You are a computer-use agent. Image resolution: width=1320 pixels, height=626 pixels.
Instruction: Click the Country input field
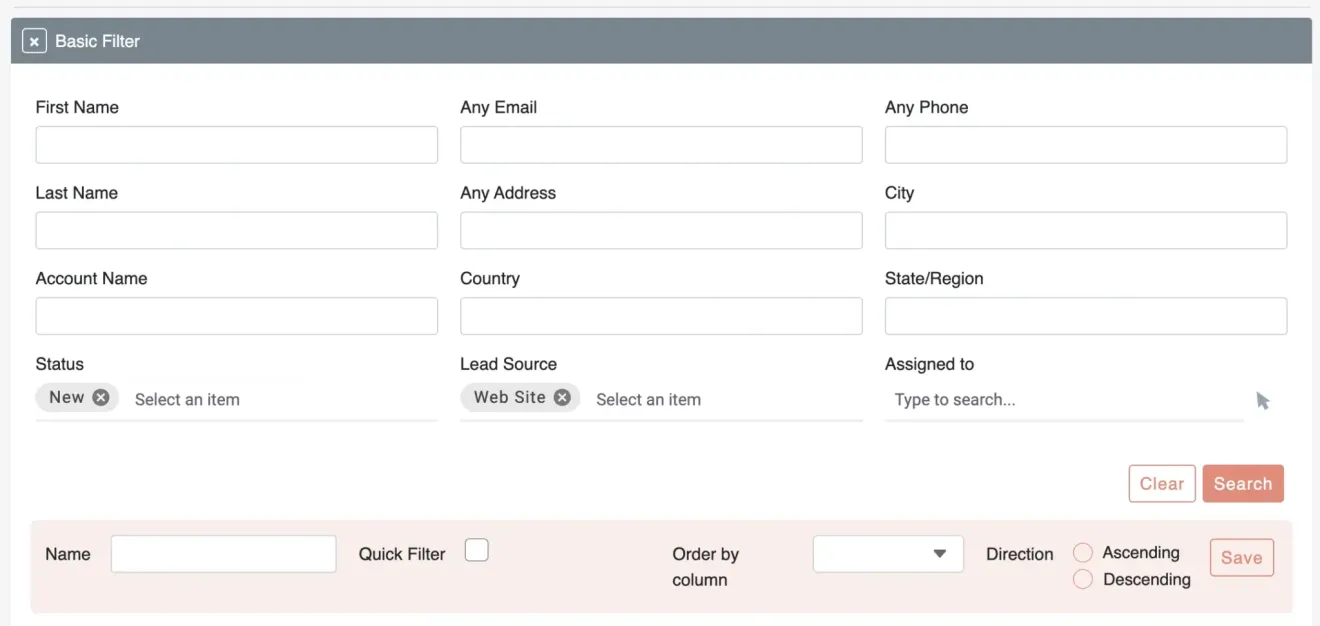661,315
